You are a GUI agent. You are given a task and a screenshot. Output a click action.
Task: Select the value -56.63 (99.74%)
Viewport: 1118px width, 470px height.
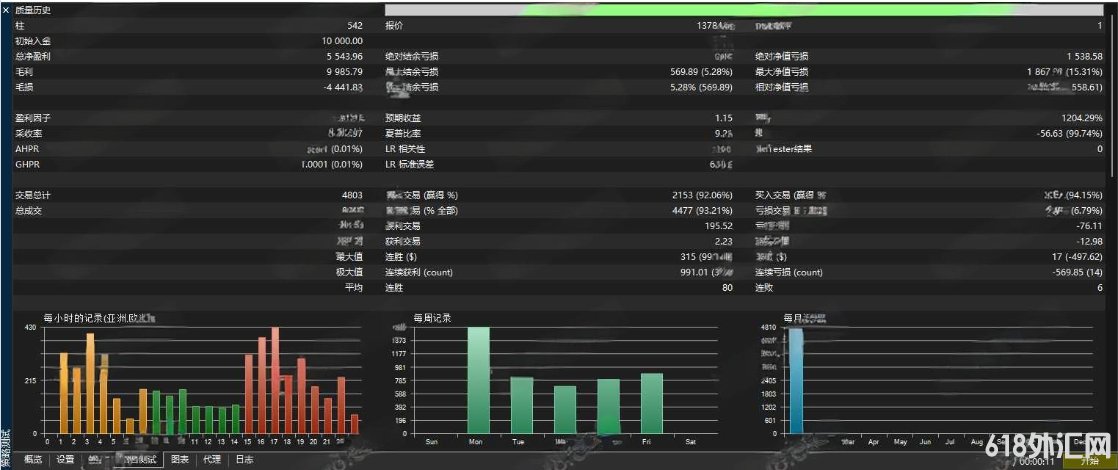[x=1070, y=133]
